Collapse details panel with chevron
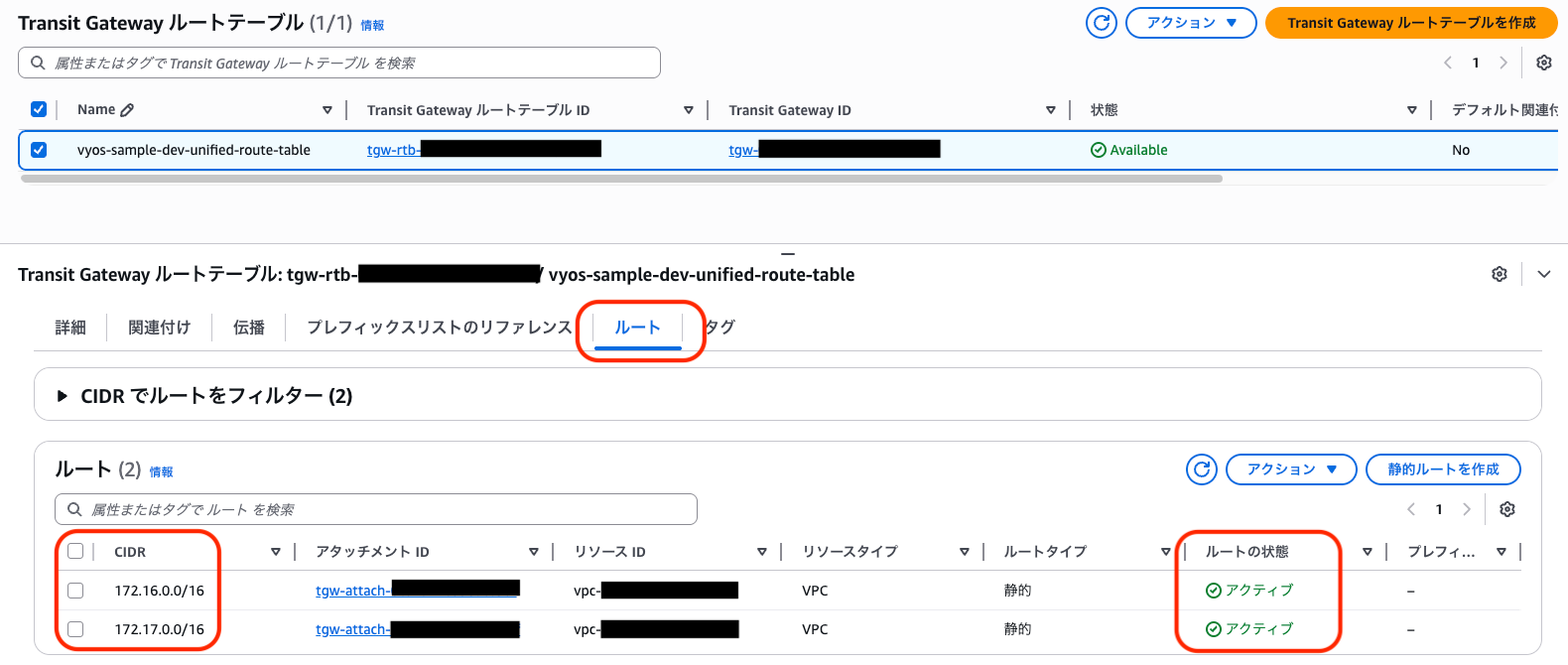Screen dimensions: 1568x665 click(x=1544, y=274)
